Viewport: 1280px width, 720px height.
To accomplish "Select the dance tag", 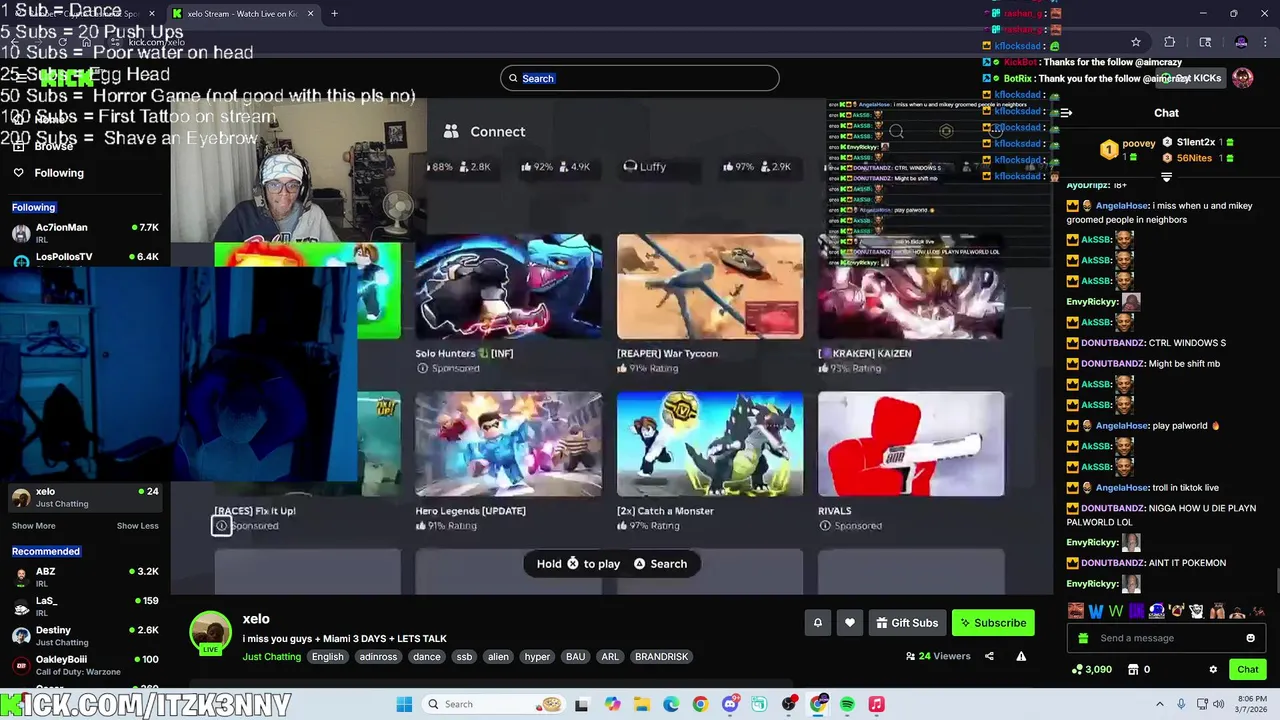I will coord(427,657).
